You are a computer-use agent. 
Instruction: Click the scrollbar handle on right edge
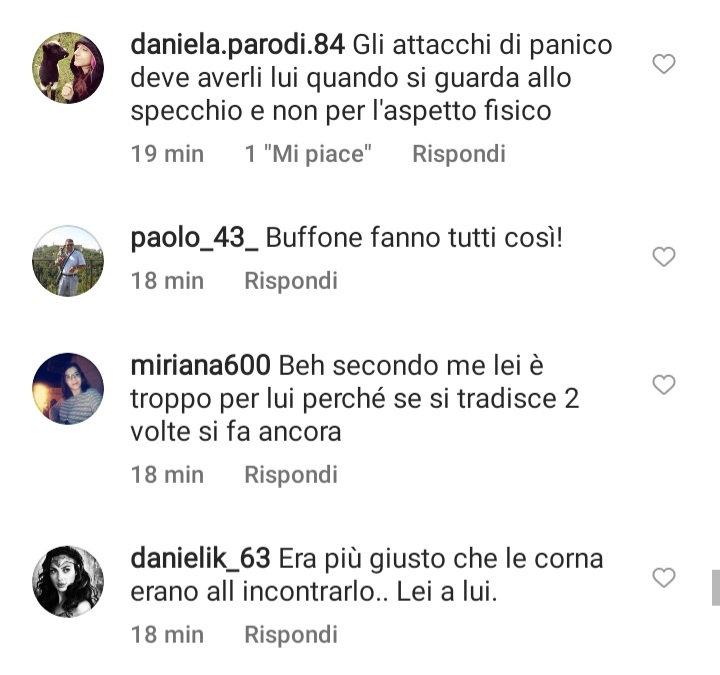(716, 588)
